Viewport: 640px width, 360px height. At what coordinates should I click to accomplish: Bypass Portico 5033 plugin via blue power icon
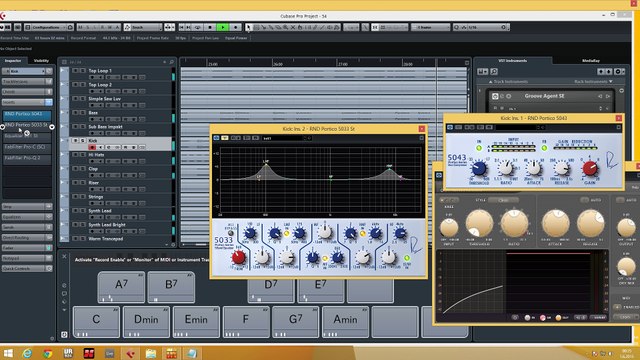216,138
